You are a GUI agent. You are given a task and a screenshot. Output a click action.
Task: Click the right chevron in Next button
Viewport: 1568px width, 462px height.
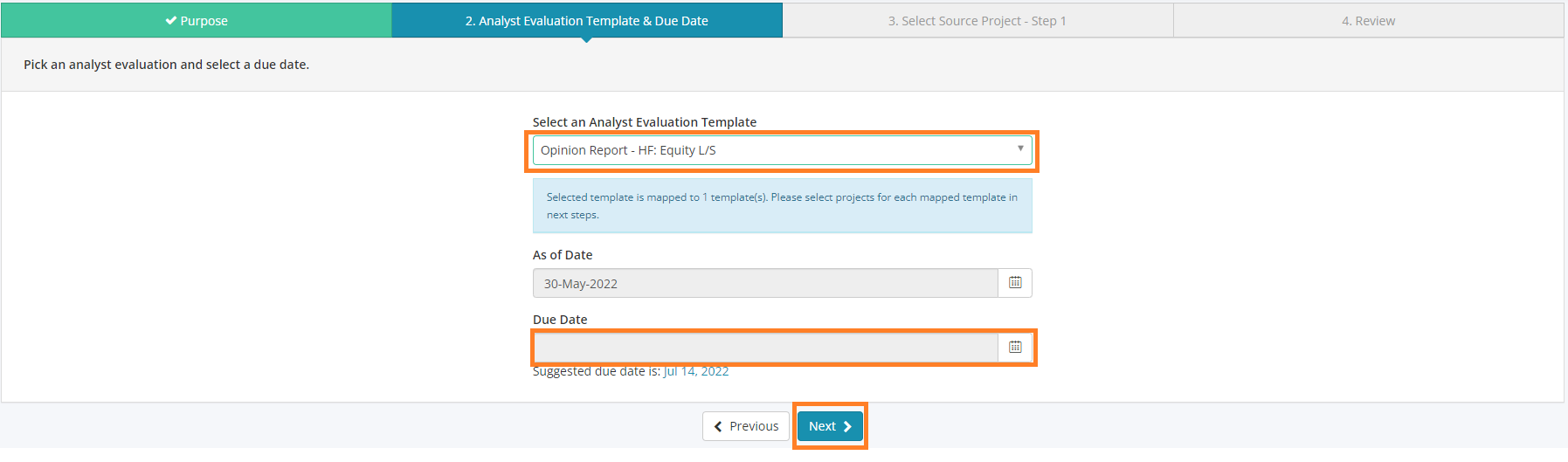click(x=847, y=427)
